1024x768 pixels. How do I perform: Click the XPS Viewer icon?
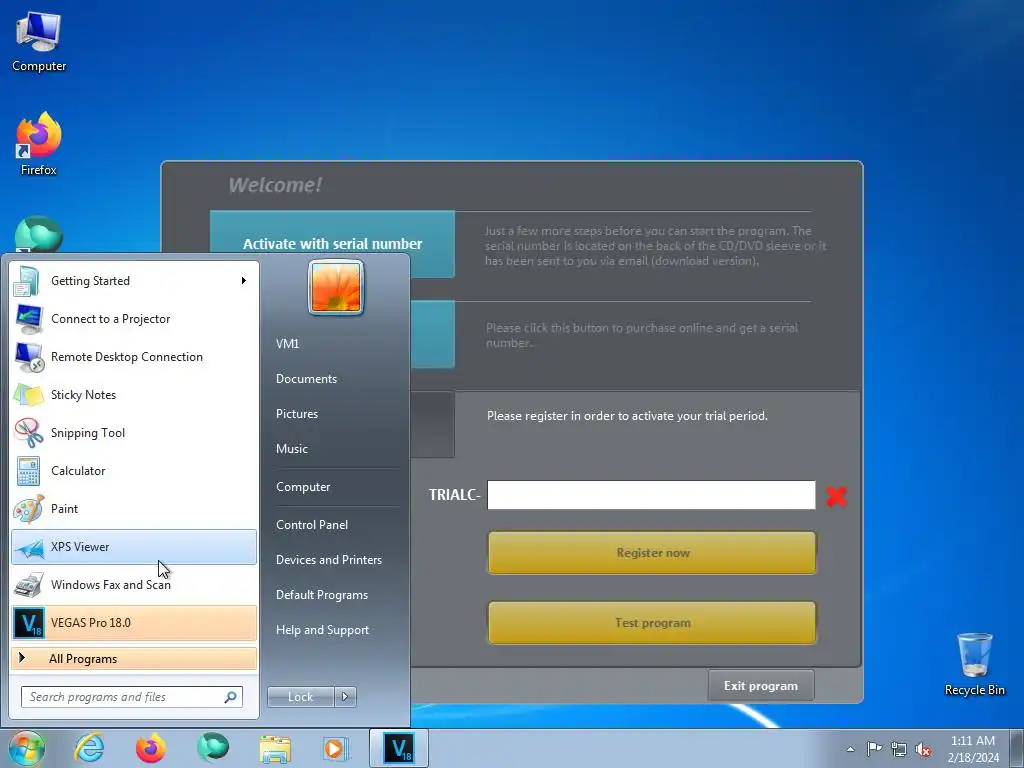[29, 547]
